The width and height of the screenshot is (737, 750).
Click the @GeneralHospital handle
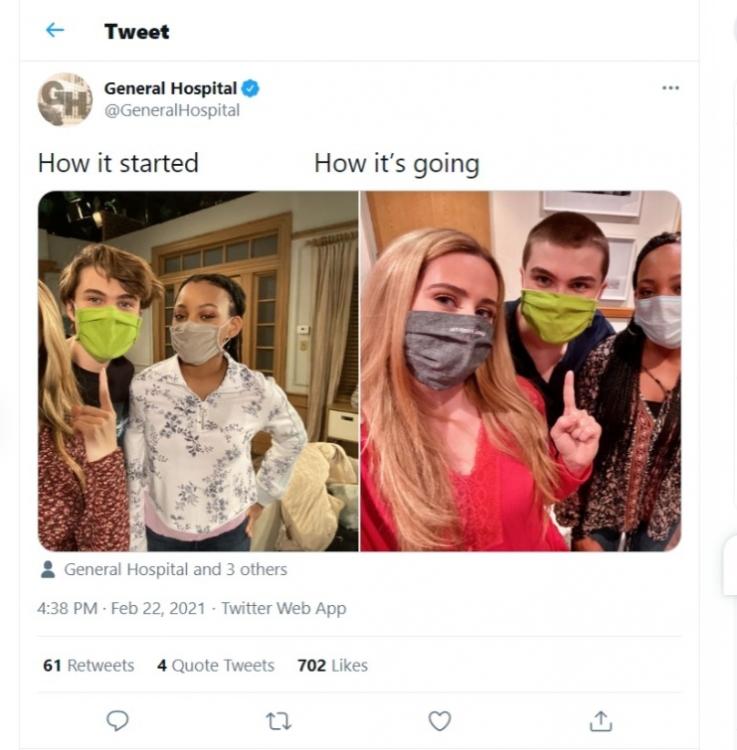tap(172, 110)
